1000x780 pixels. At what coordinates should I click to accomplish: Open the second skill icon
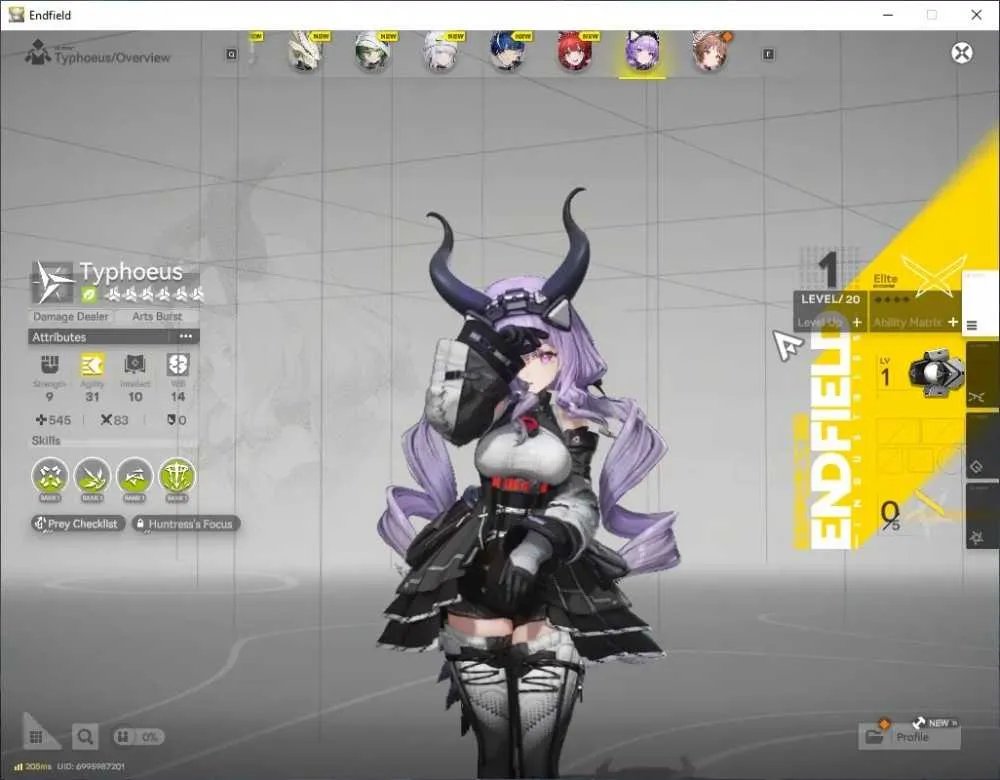click(92, 476)
